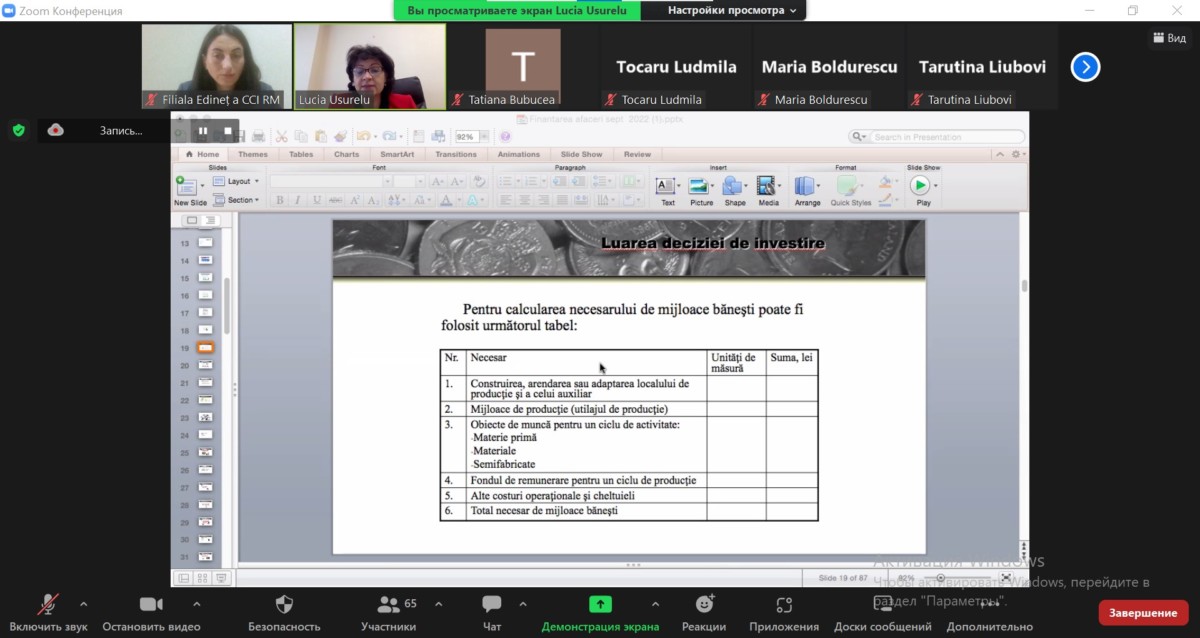
Task: Open the Slide Show ribbon tab
Action: [x=582, y=155]
